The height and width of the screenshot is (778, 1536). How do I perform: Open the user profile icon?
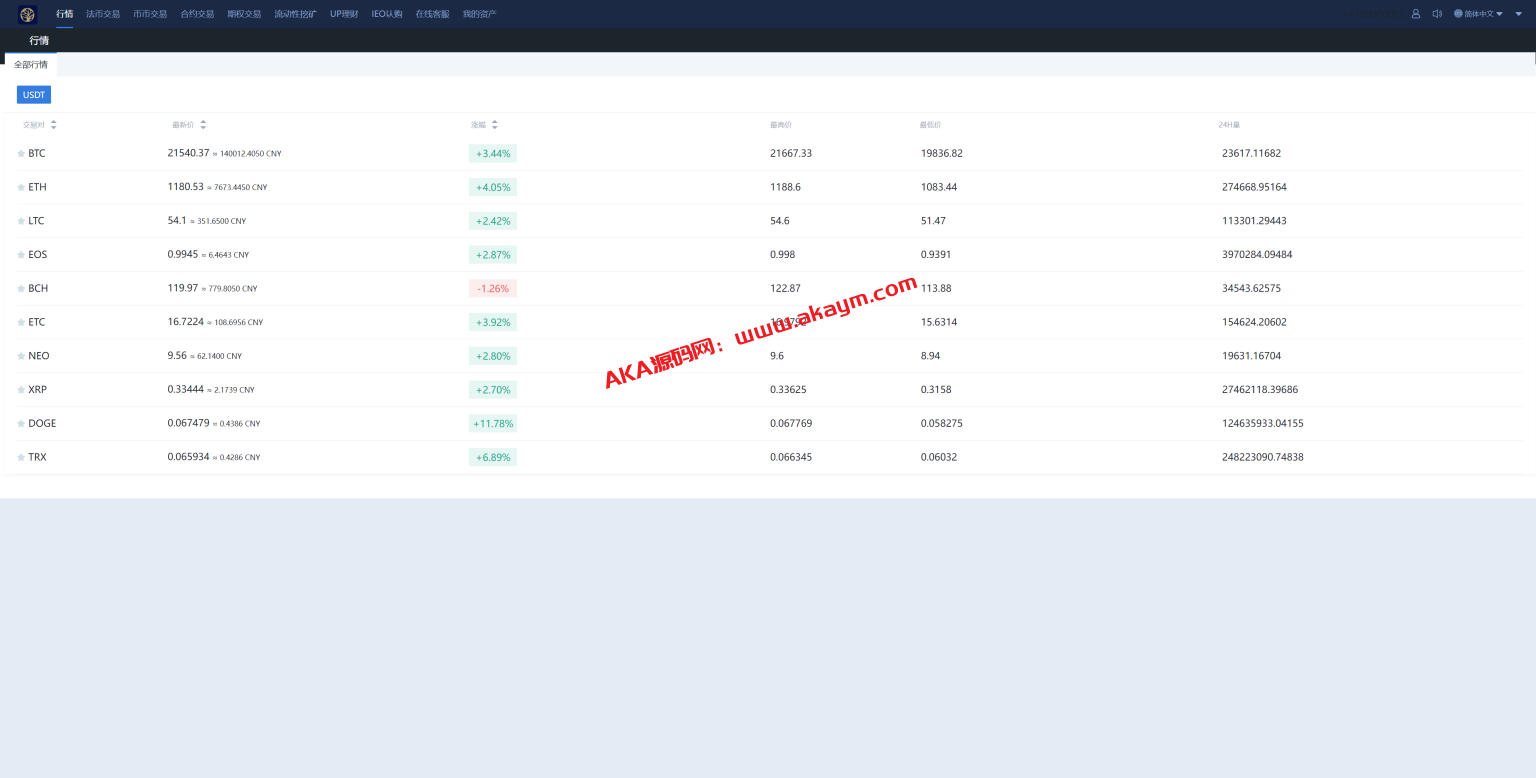(1415, 14)
